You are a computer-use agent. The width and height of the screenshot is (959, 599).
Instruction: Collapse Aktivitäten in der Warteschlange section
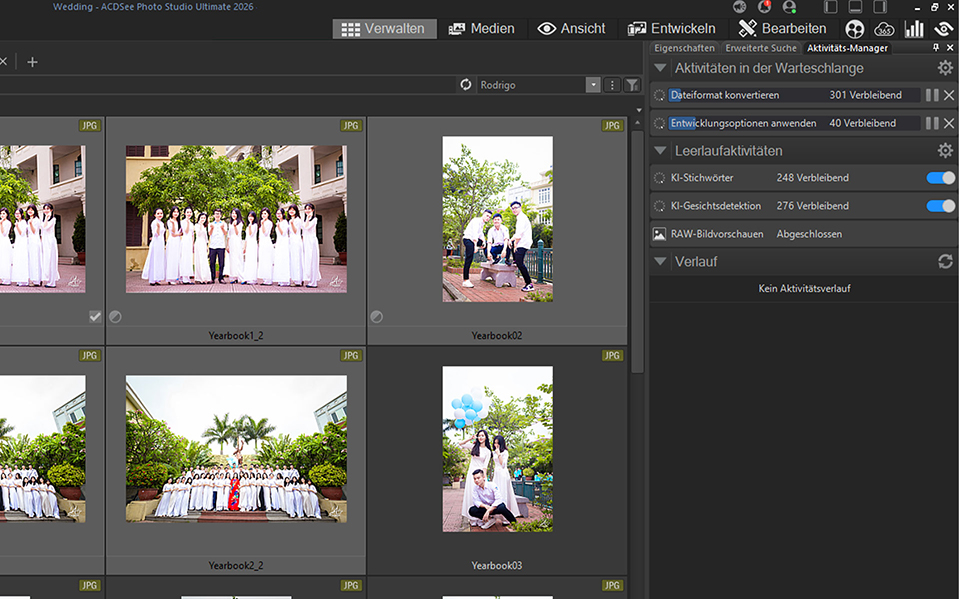coord(660,68)
